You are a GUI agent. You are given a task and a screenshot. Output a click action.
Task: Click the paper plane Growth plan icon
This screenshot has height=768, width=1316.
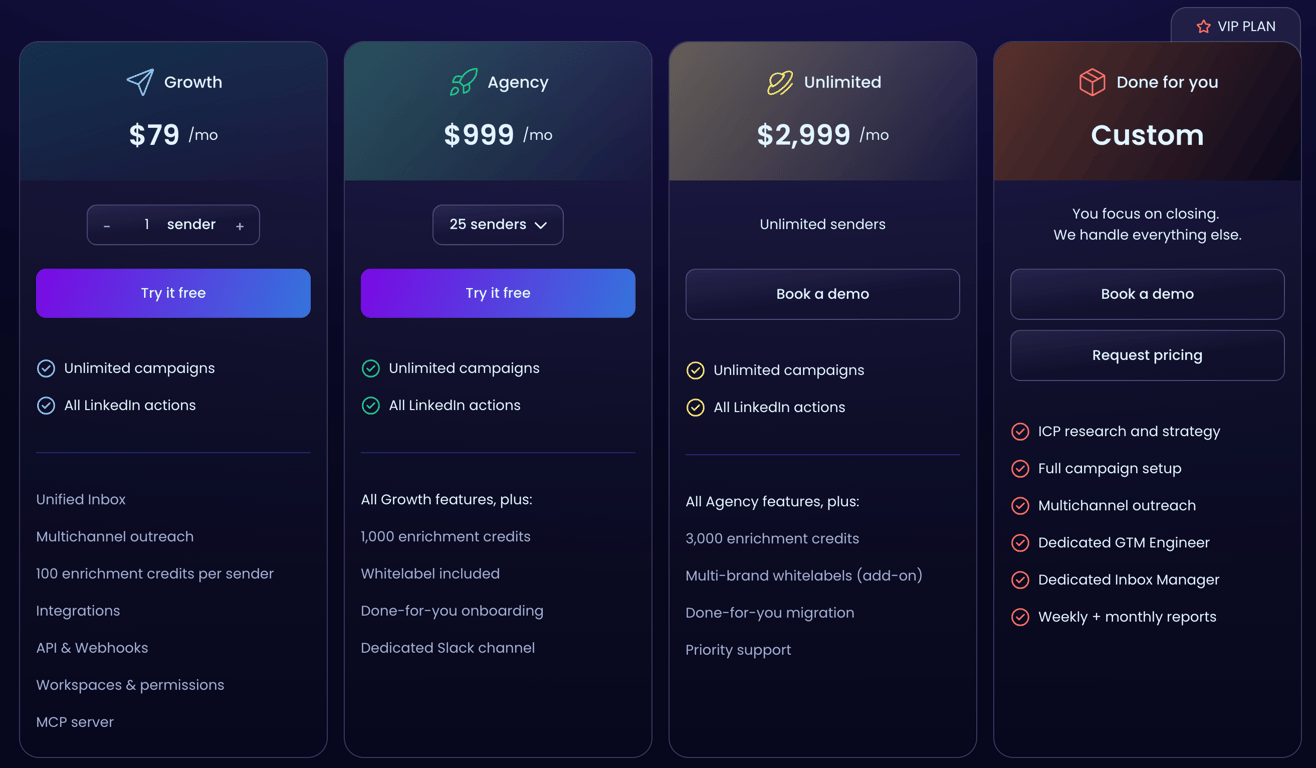(140, 82)
